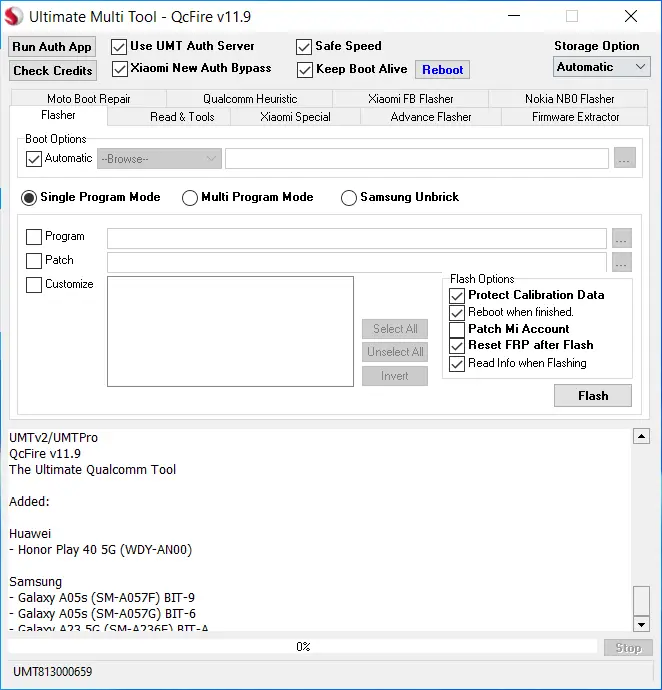Click the Stop button
The width and height of the screenshot is (662, 690).
coord(628,648)
